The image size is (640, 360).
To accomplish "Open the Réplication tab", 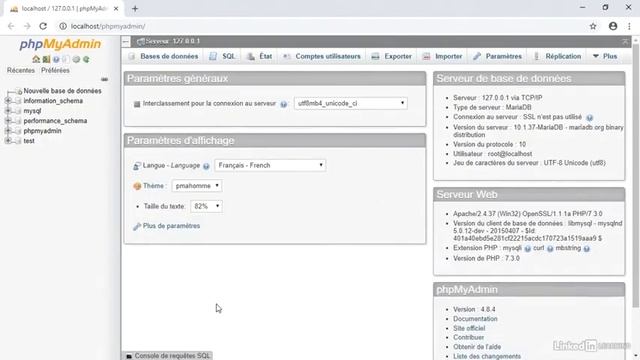I will [x=557, y=56].
